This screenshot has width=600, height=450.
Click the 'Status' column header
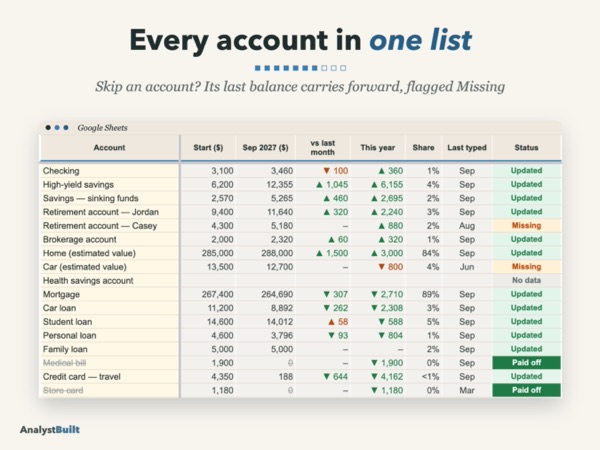(x=527, y=148)
